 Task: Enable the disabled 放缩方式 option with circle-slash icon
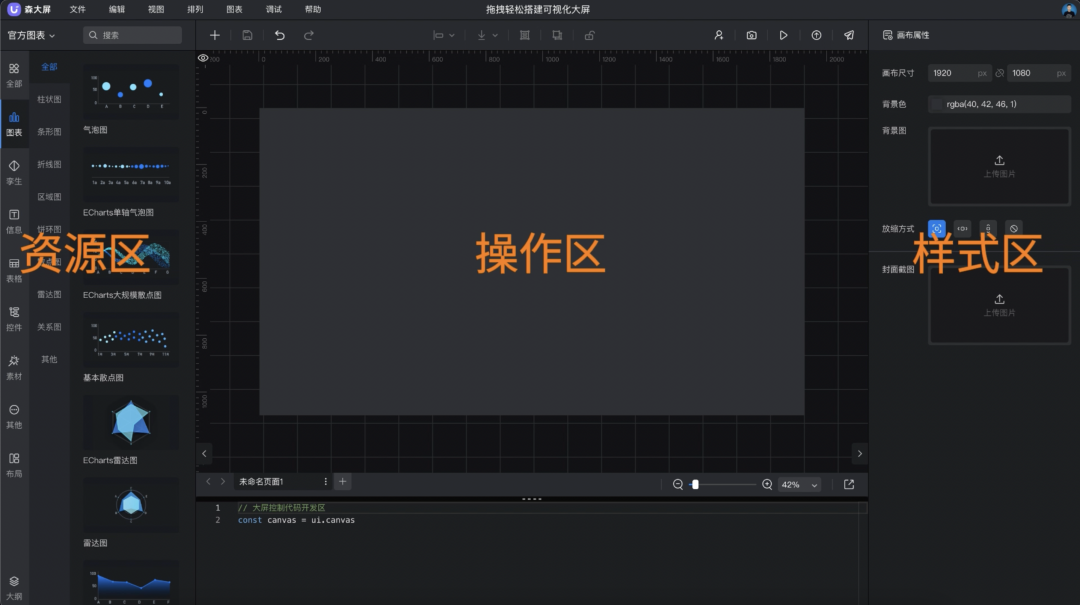[1013, 228]
